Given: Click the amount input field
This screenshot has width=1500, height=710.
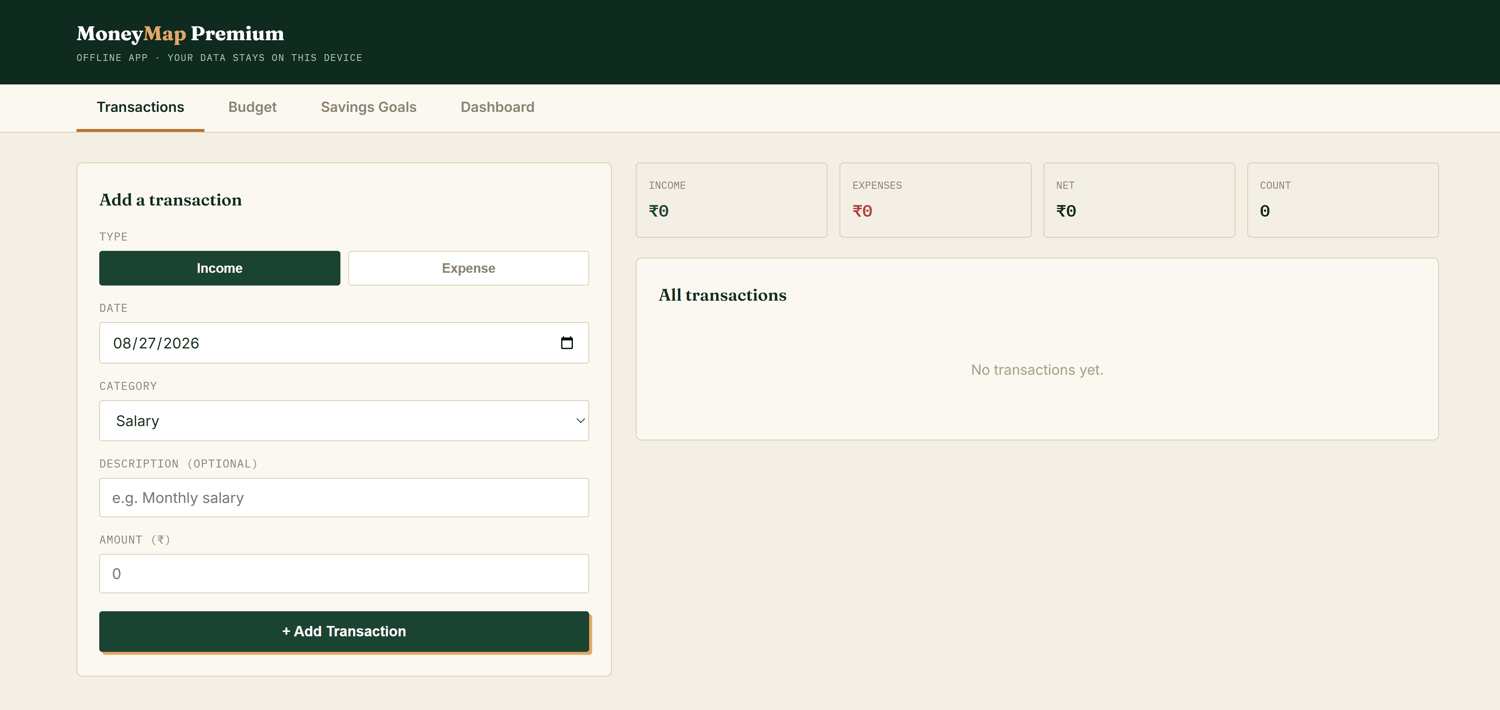Looking at the screenshot, I should click(344, 574).
